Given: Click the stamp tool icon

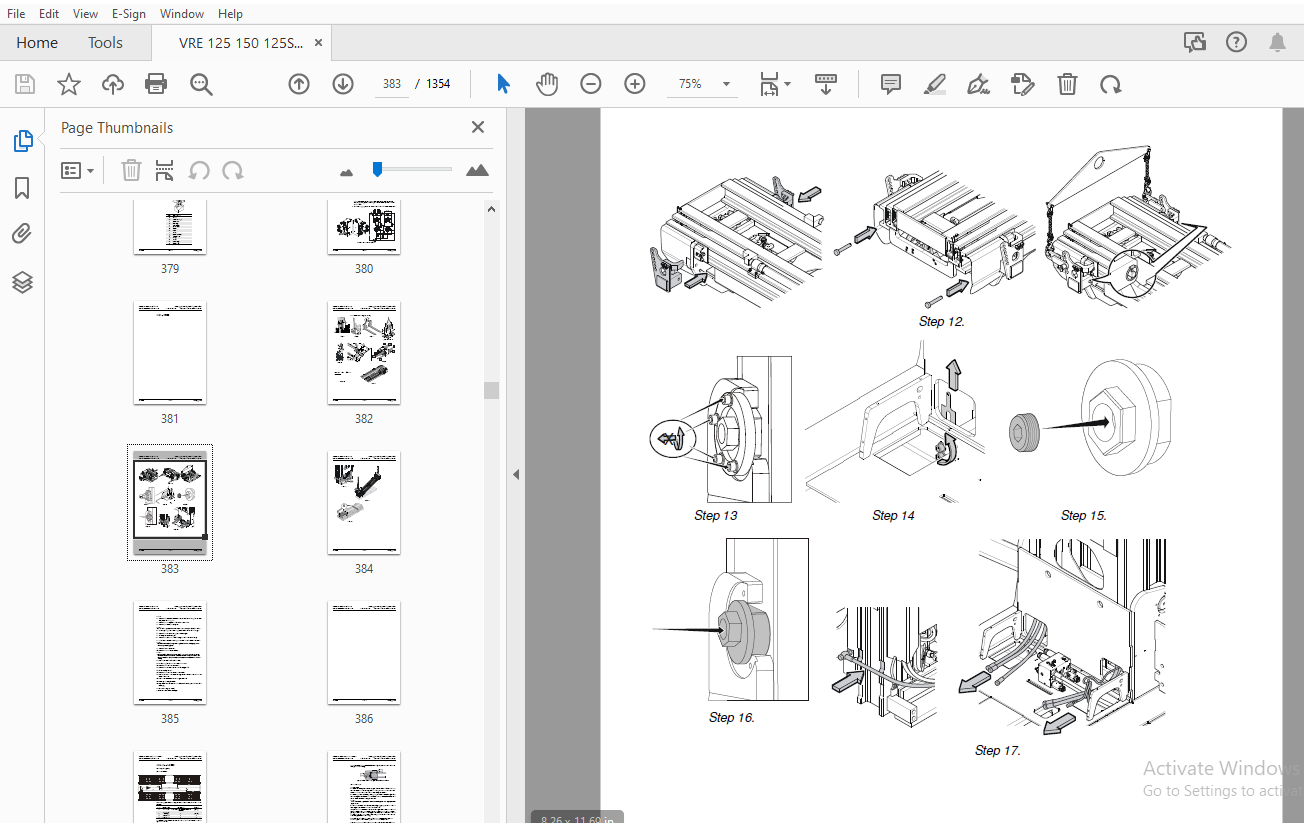Looking at the screenshot, I should coord(1022,84).
